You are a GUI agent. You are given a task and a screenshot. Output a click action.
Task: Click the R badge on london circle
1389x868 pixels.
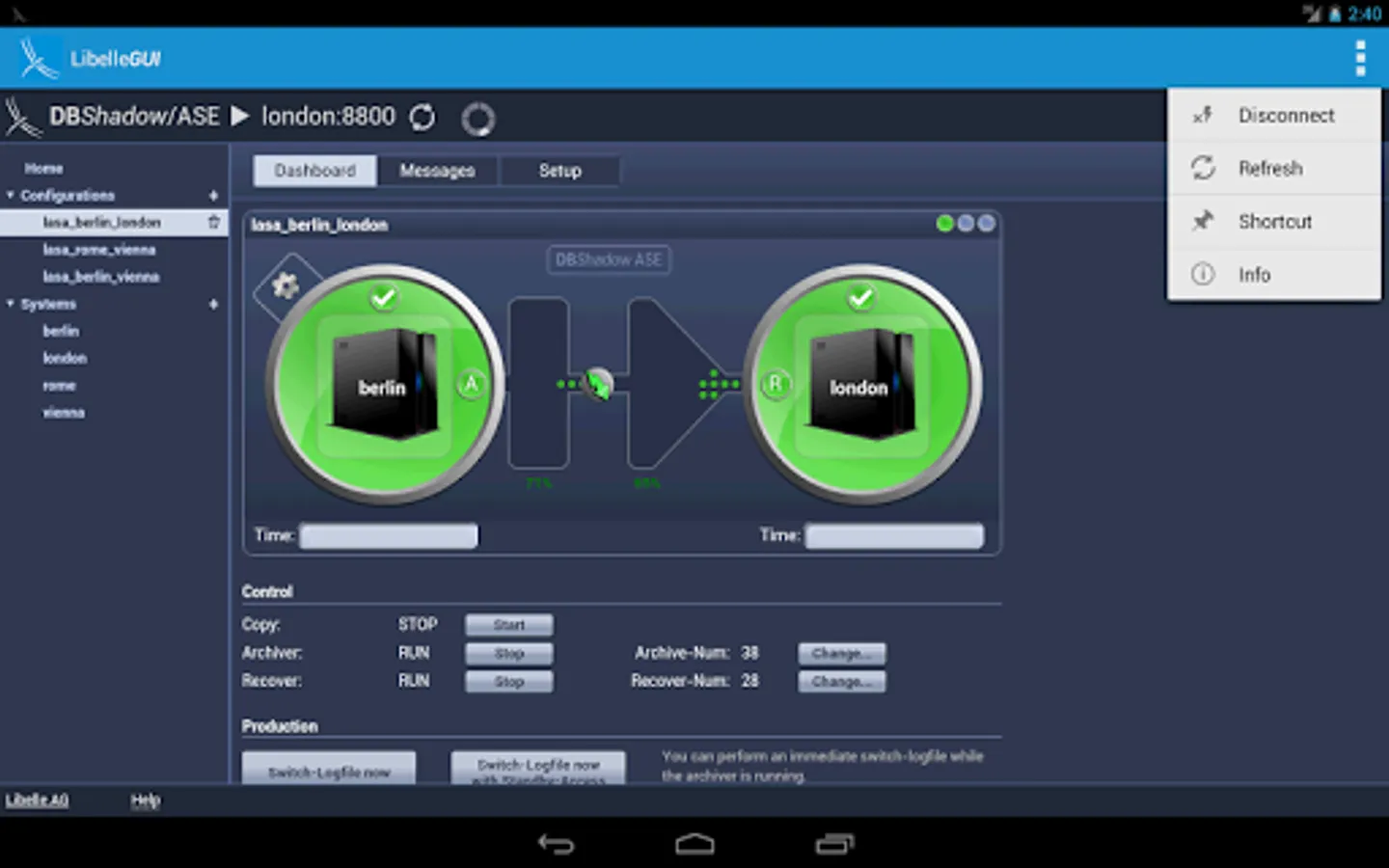pyautogui.click(x=775, y=384)
